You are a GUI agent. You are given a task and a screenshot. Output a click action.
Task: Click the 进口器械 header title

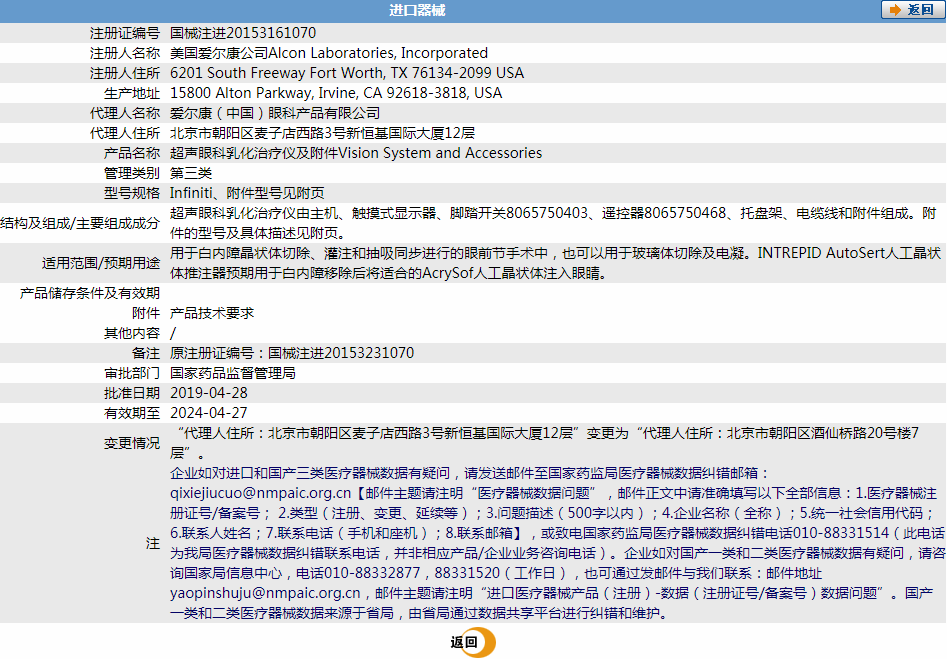[x=417, y=10]
